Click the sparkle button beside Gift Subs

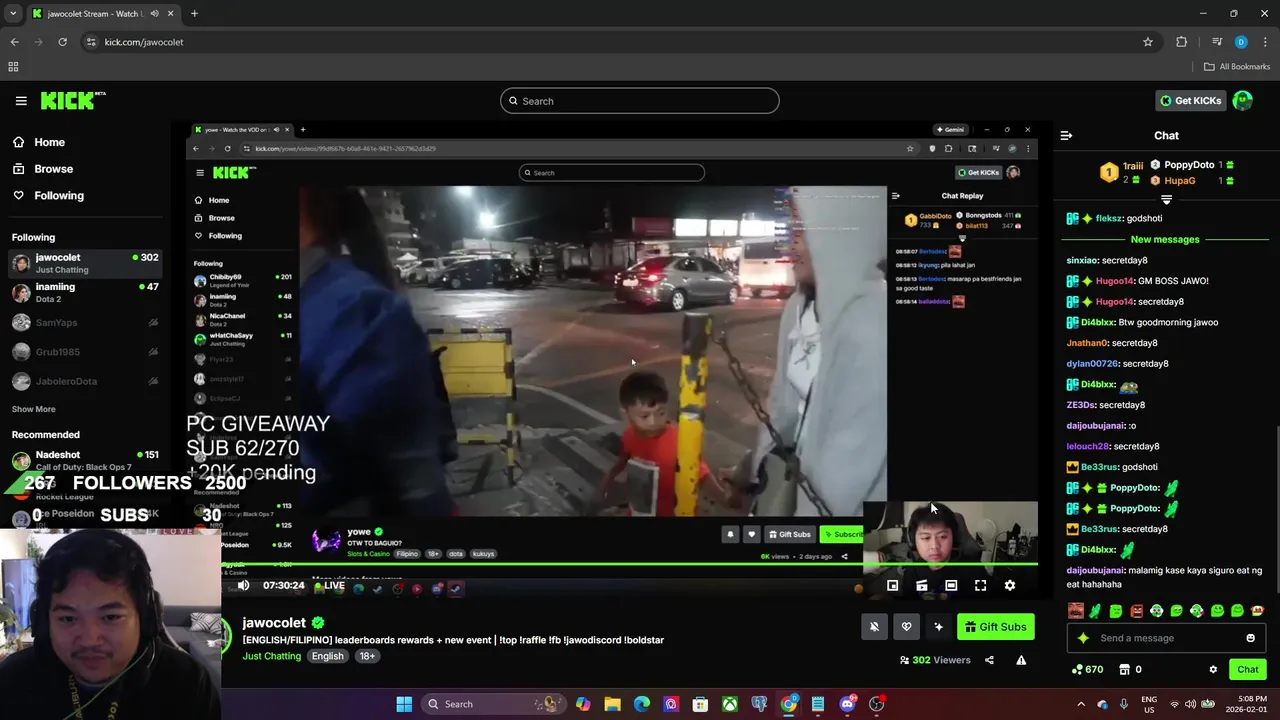[x=938, y=627]
